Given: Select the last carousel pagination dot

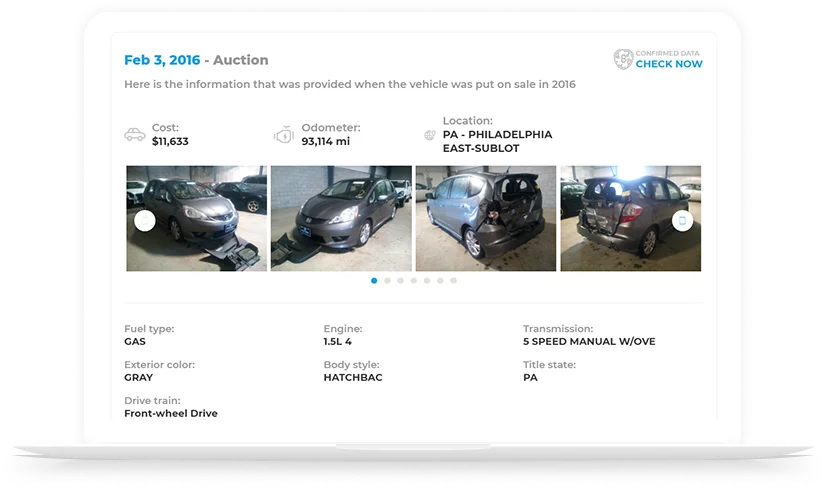Looking at the screenshot, I should coord(453,281).
